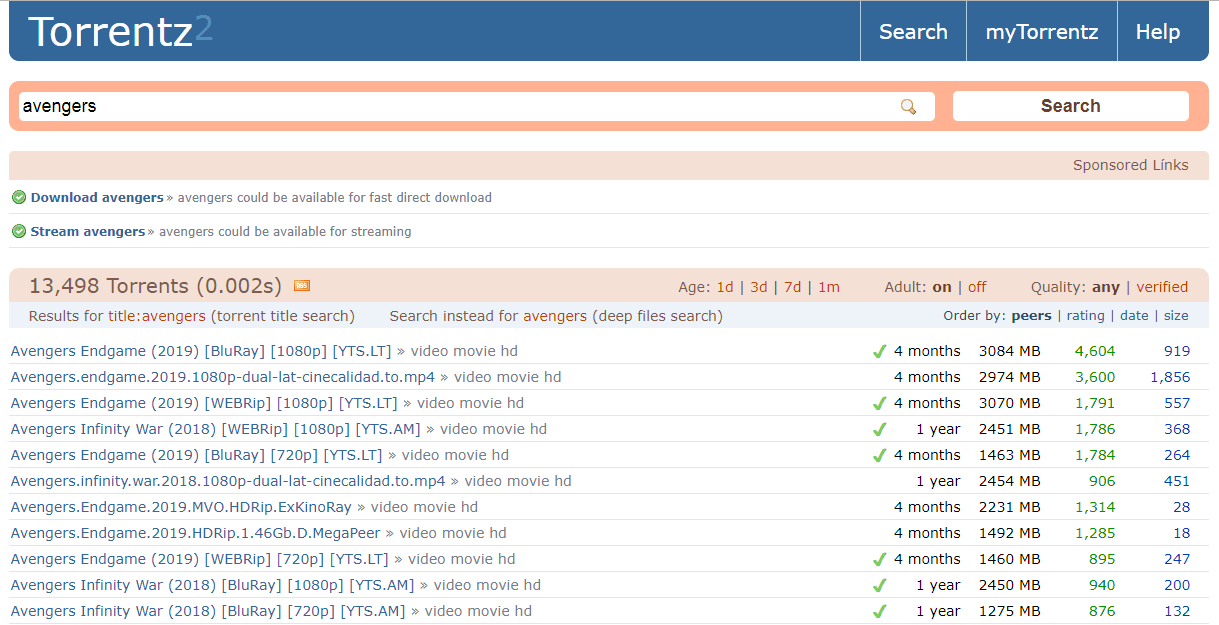Click verified checkmark for Endgame BluRay 720p
The height and width of the screenshot is (625, 1219).
point(880,455)
